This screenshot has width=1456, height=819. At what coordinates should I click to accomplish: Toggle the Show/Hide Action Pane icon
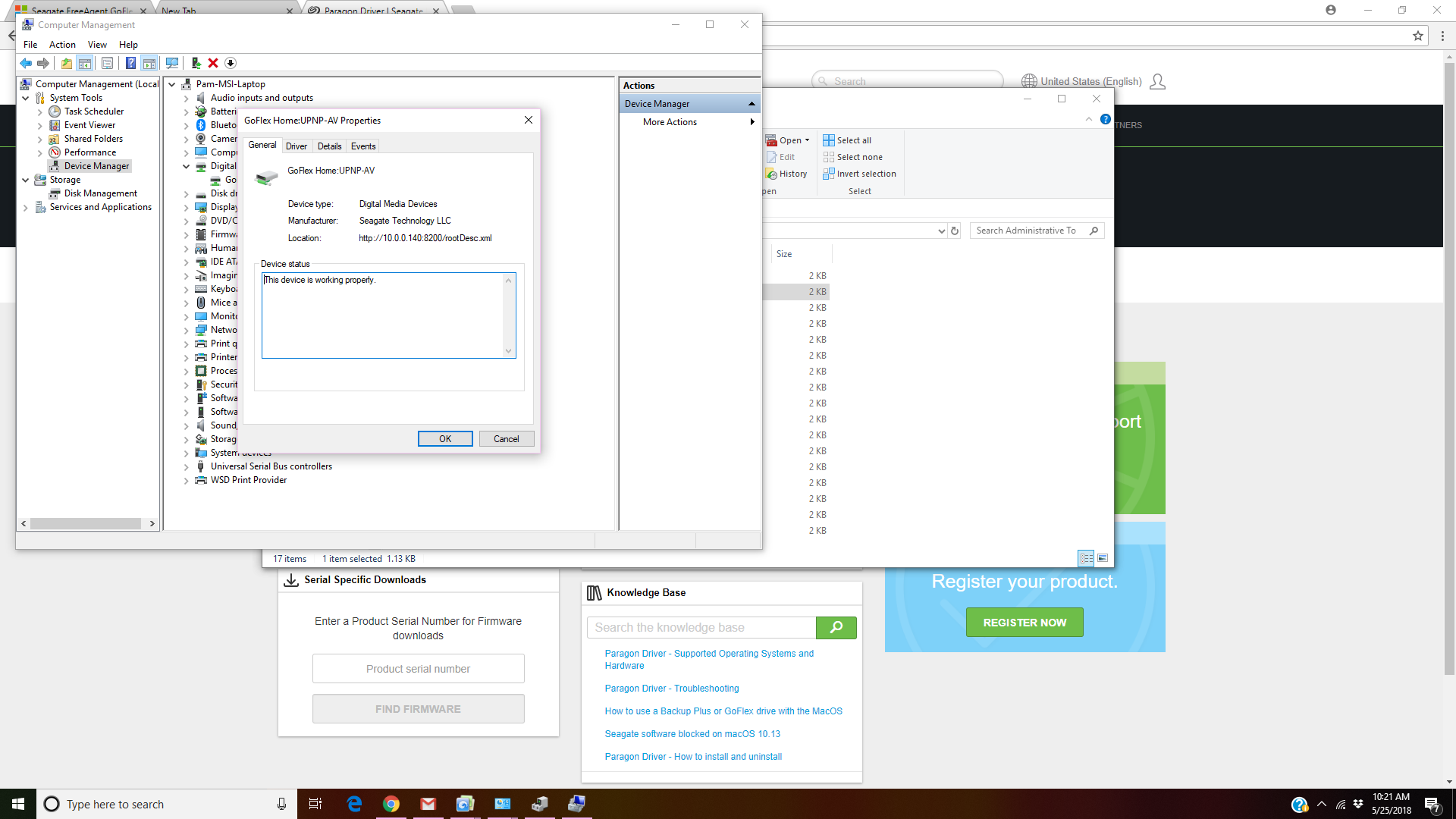(x=149, y=64)
